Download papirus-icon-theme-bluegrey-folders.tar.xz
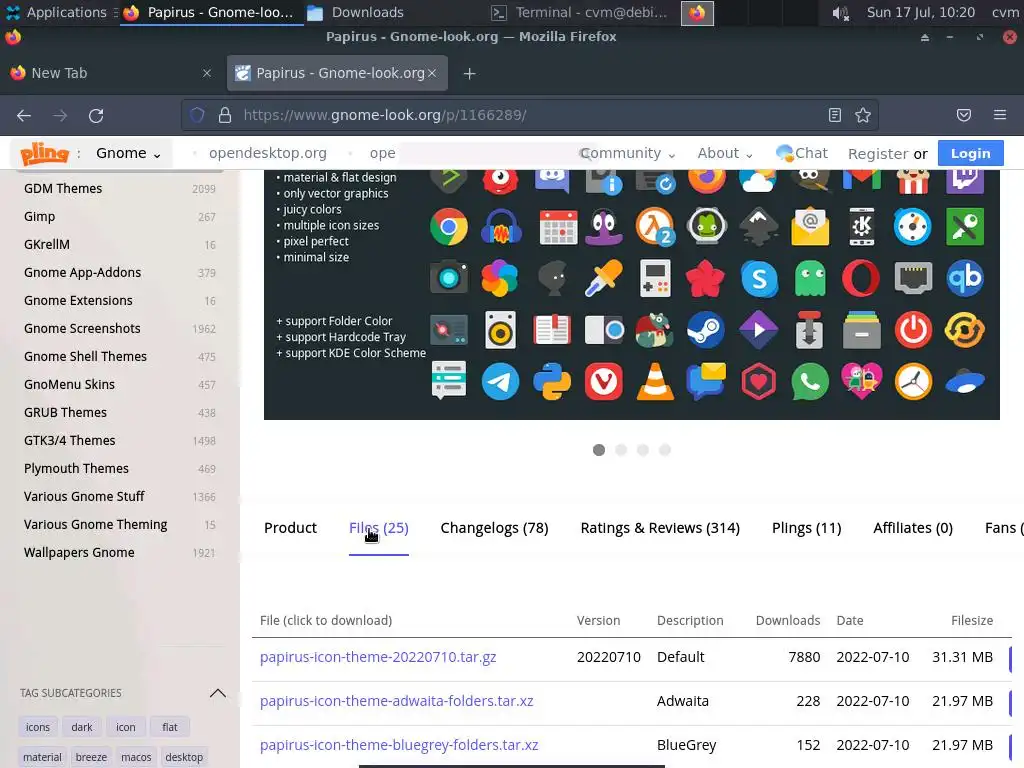1024x768 pixels. click(x=399, y=744)
